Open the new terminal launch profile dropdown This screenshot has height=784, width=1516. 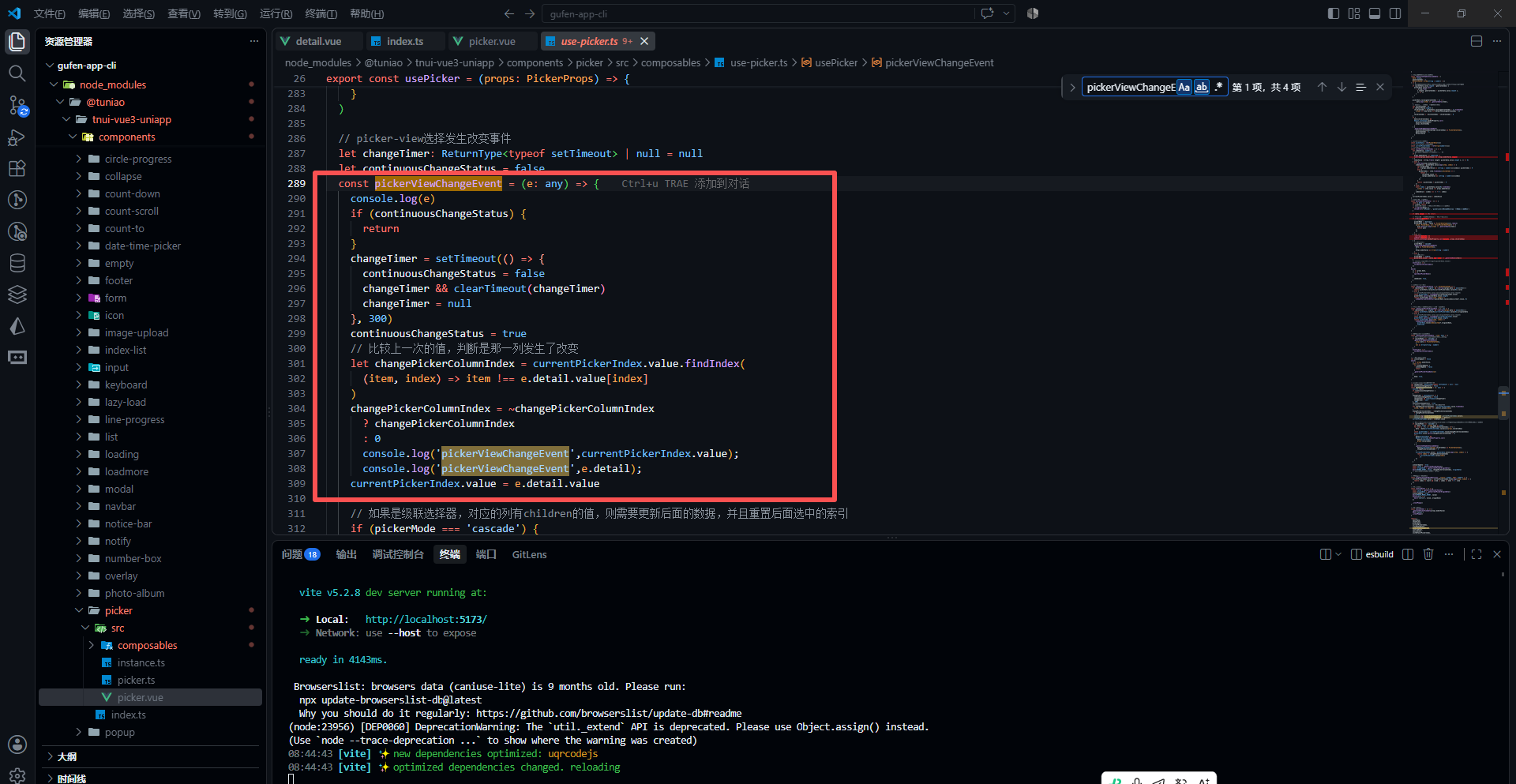[1338, 554]
